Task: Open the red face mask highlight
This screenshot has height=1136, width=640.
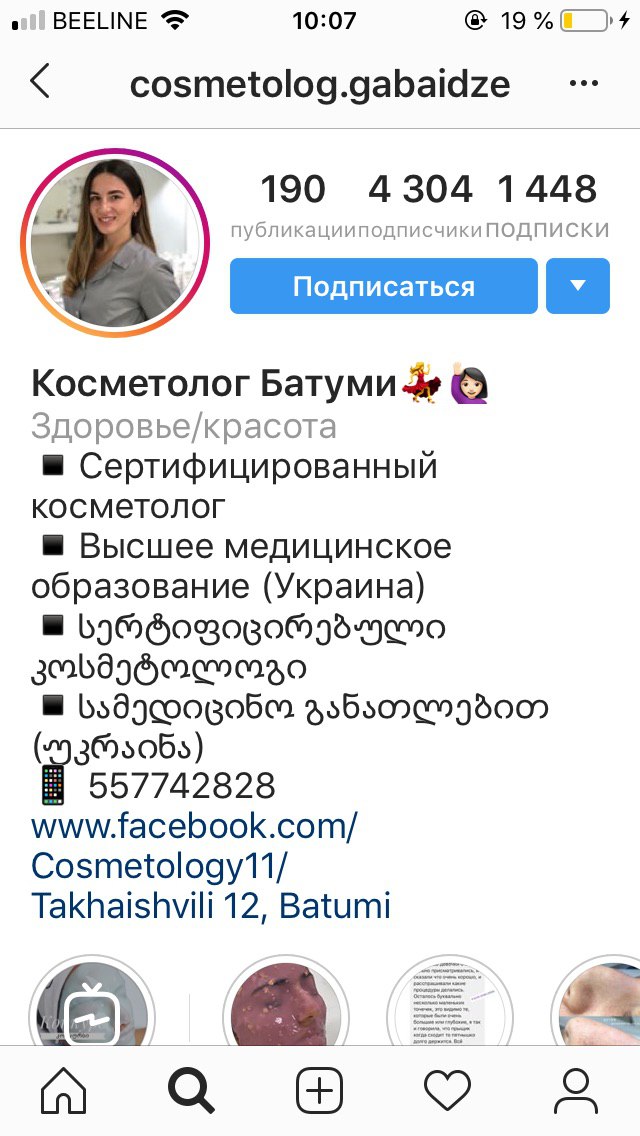Action: coord(286,1003)
